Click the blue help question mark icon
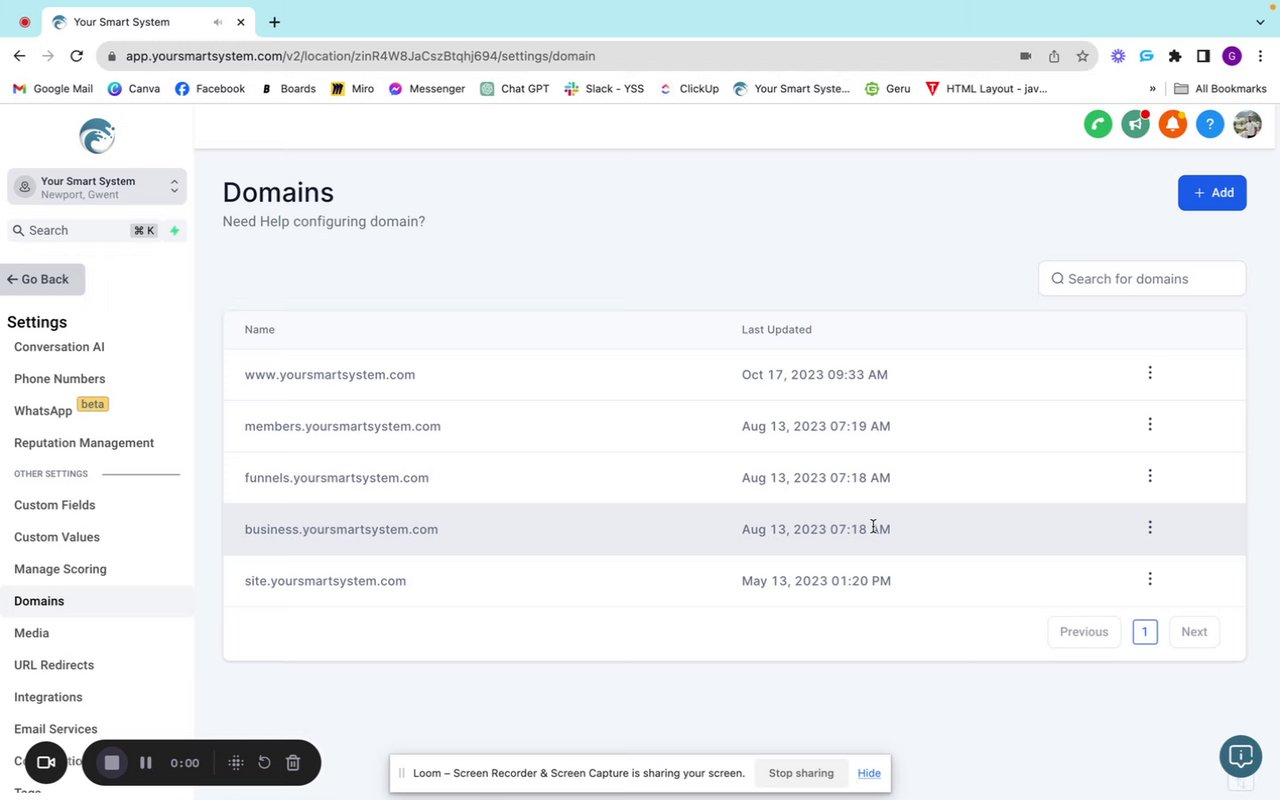This screenshot has width=1280, height=800. 1210,124
